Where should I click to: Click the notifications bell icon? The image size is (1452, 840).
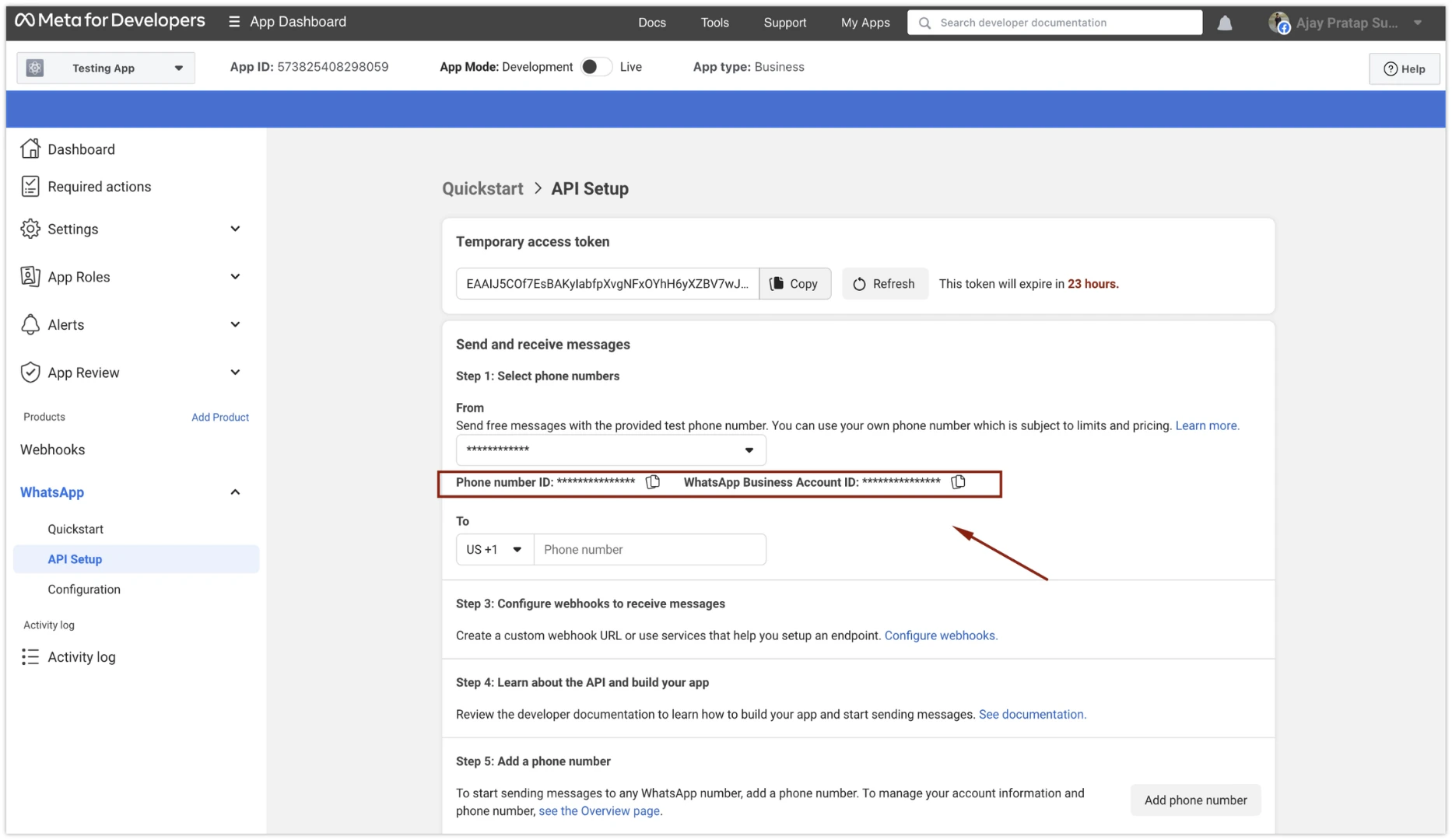pyautogui.click(x=1225, y=23)
